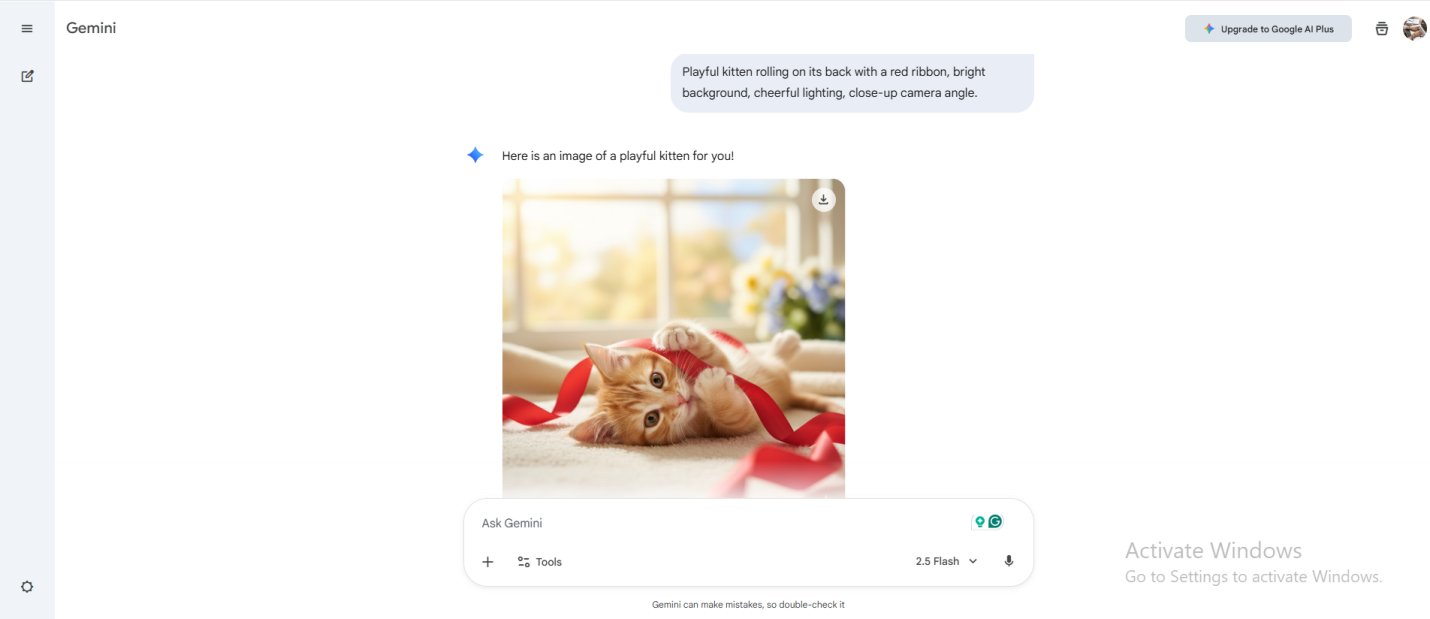Open the account profile avatar

point(1414,29)
